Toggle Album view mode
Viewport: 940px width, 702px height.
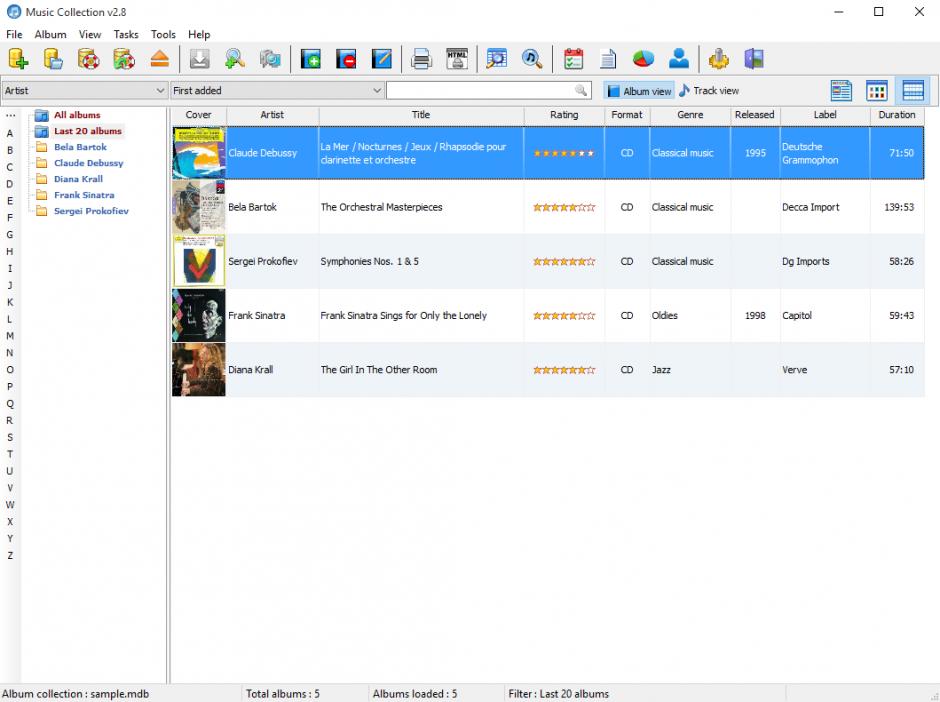click(639, 91)
